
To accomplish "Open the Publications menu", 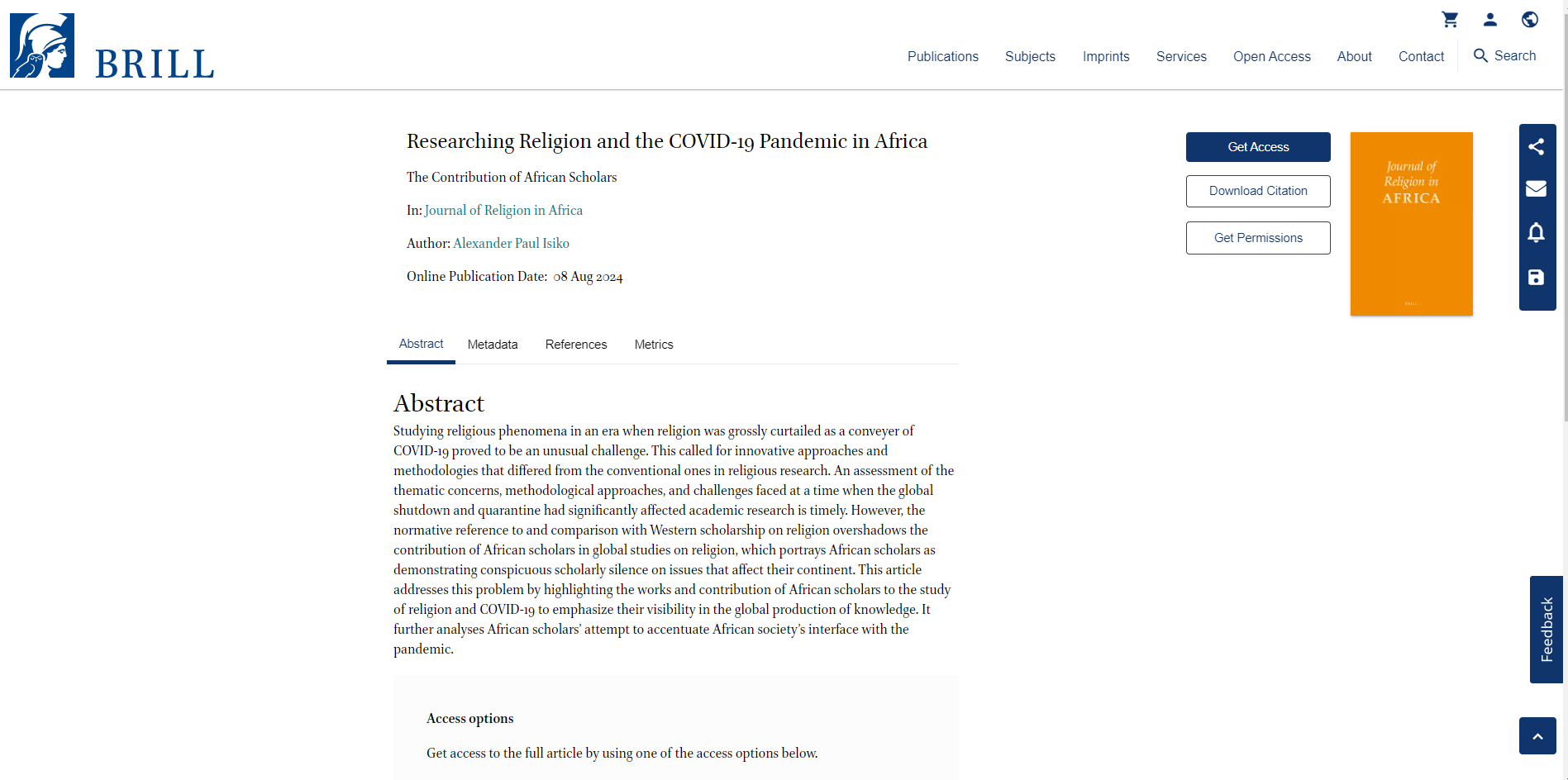I will coord(942,56).
